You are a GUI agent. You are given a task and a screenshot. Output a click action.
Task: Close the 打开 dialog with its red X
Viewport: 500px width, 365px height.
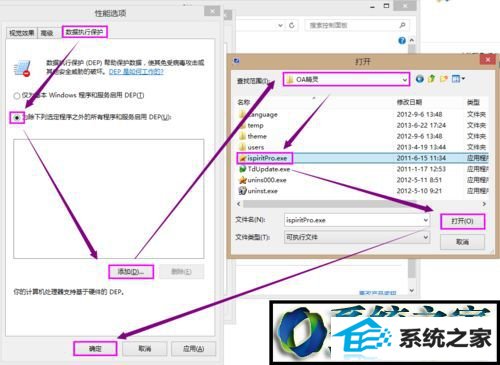[488, 60]
